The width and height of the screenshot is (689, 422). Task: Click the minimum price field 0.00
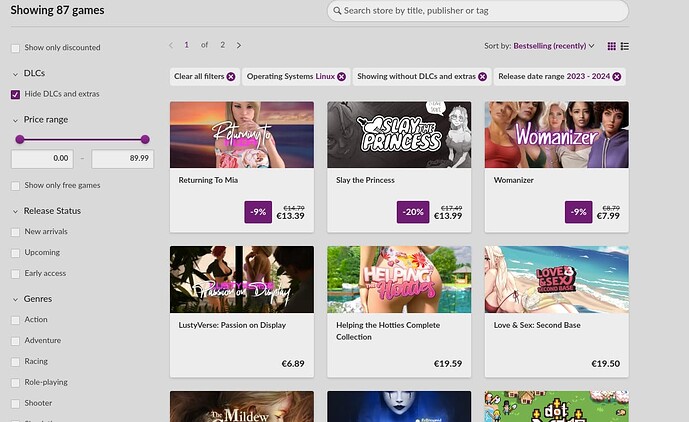[x=42, y=159]
